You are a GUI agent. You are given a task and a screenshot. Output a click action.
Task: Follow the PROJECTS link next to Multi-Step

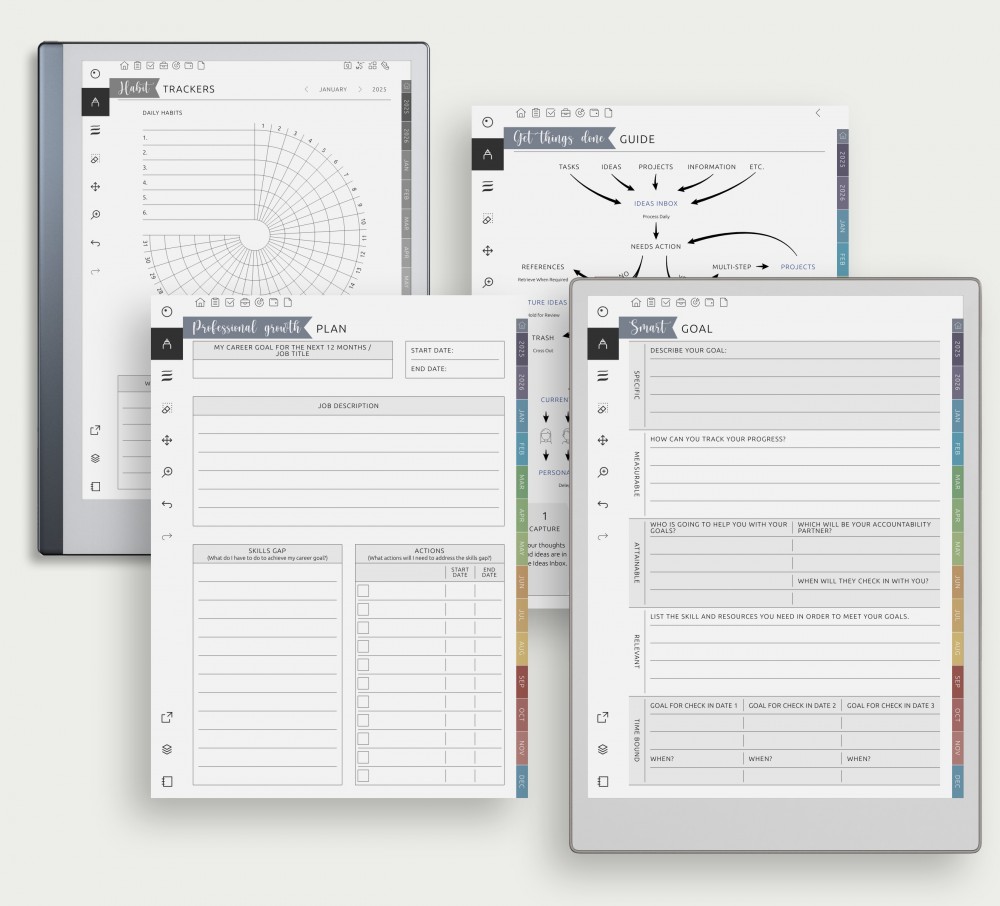[797, 267]
